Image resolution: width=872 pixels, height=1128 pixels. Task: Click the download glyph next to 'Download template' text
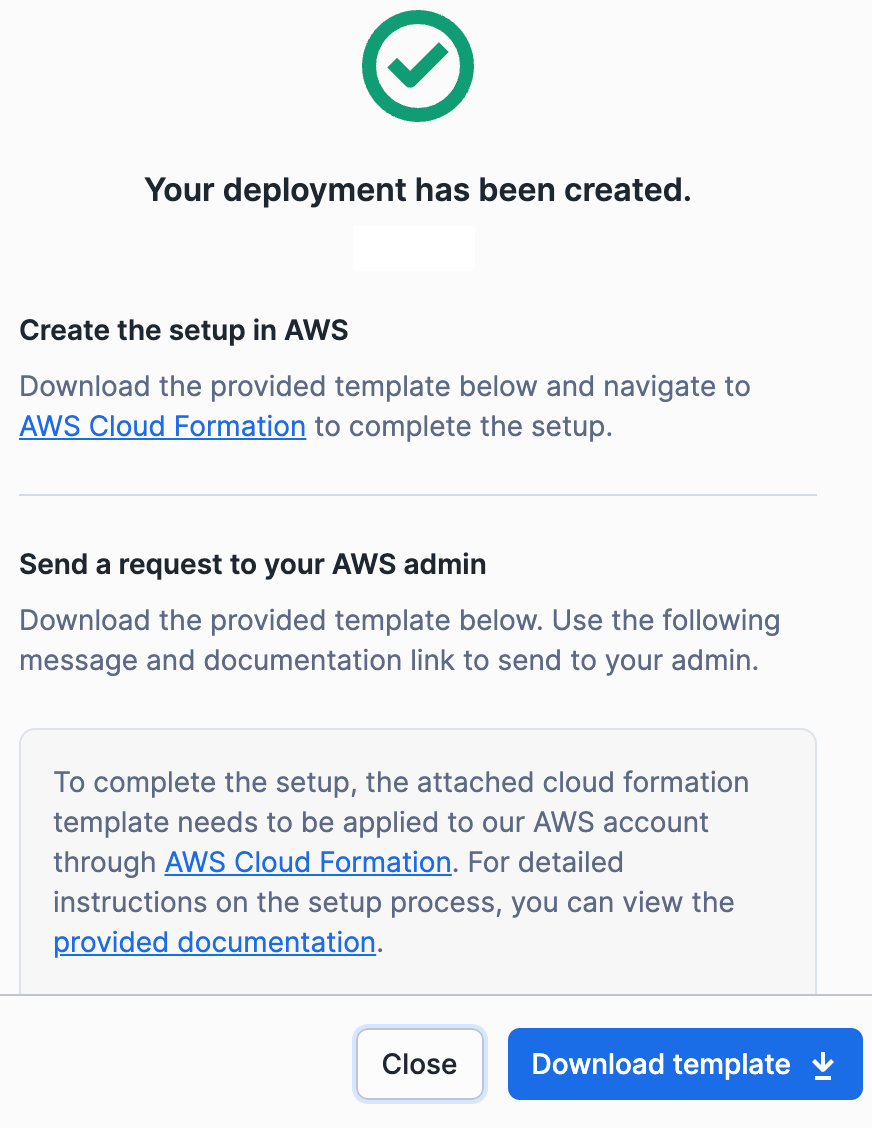pyautogui.click(x=823, y=1064)
